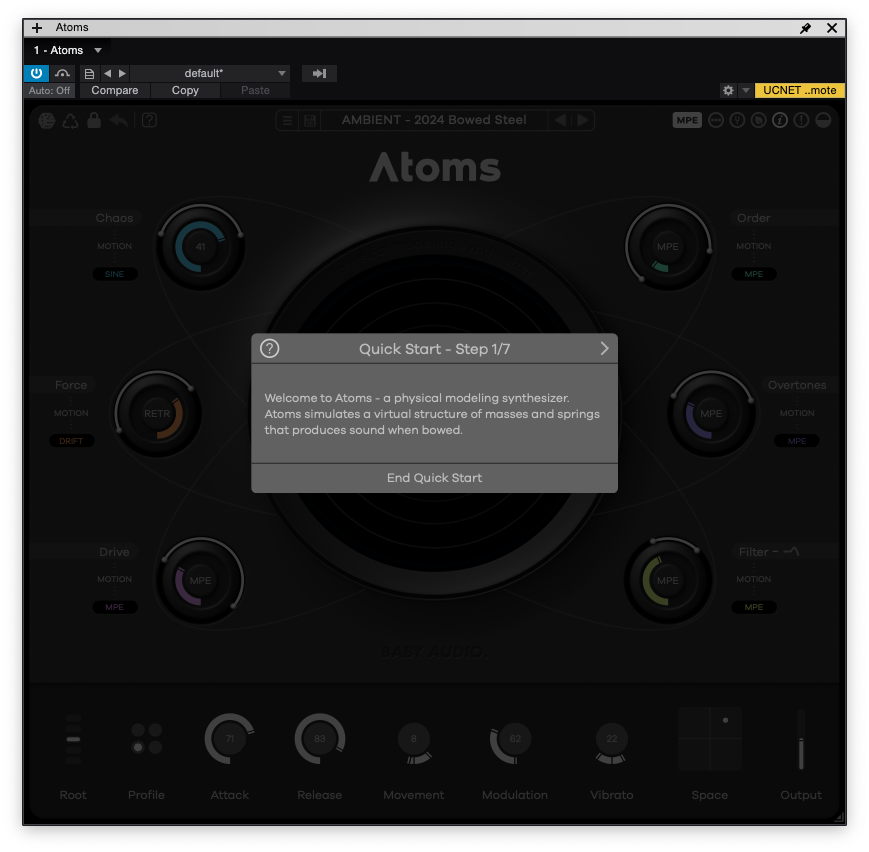Go to previous host preset arrow

point(108,73)
